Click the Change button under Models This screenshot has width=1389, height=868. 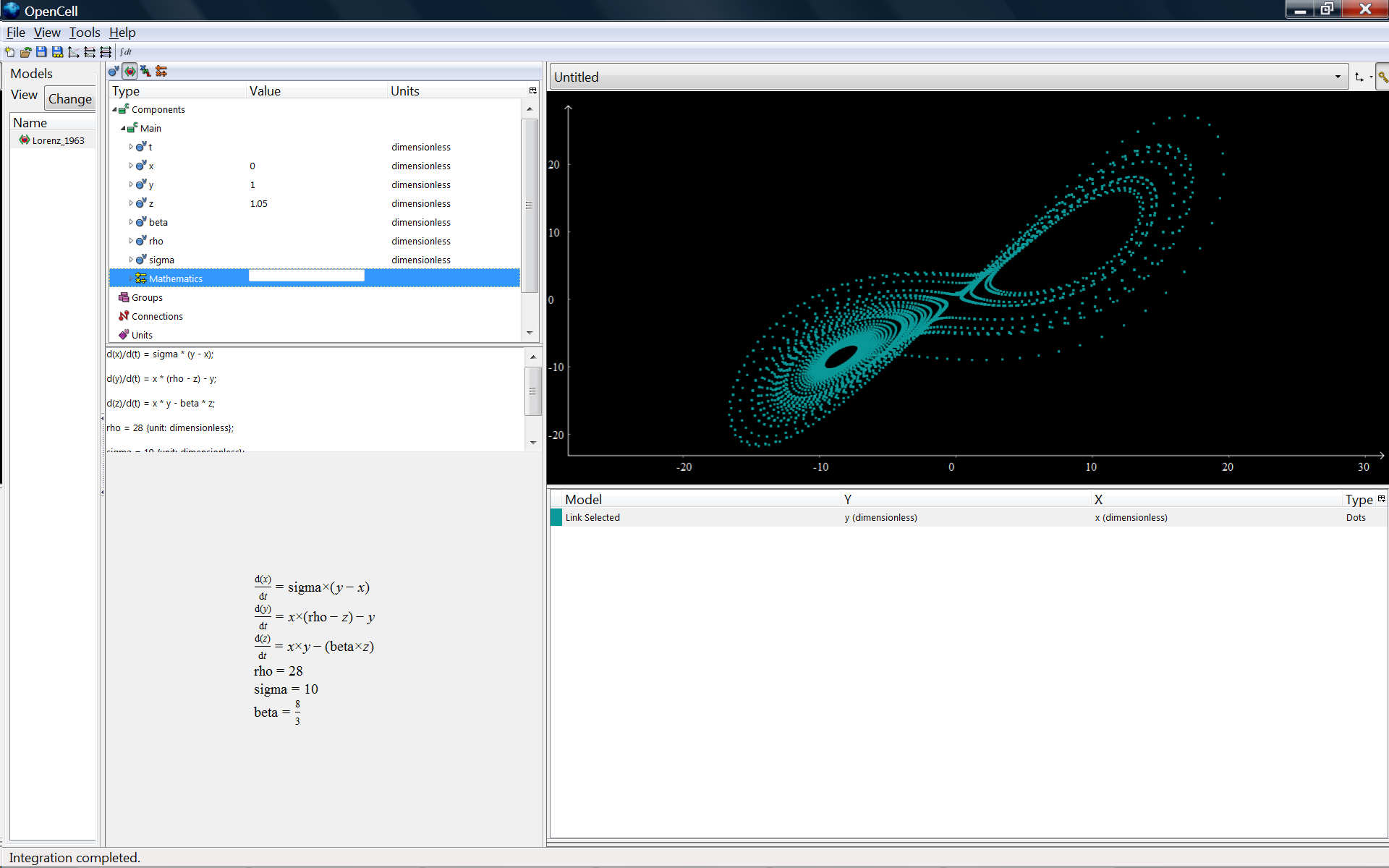coord(70,98)
